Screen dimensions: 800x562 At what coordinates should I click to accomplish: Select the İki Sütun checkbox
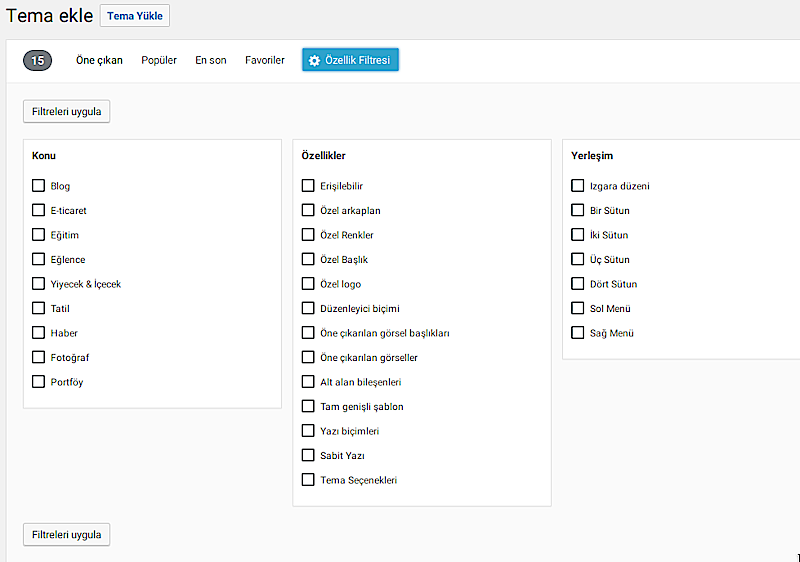578,234
